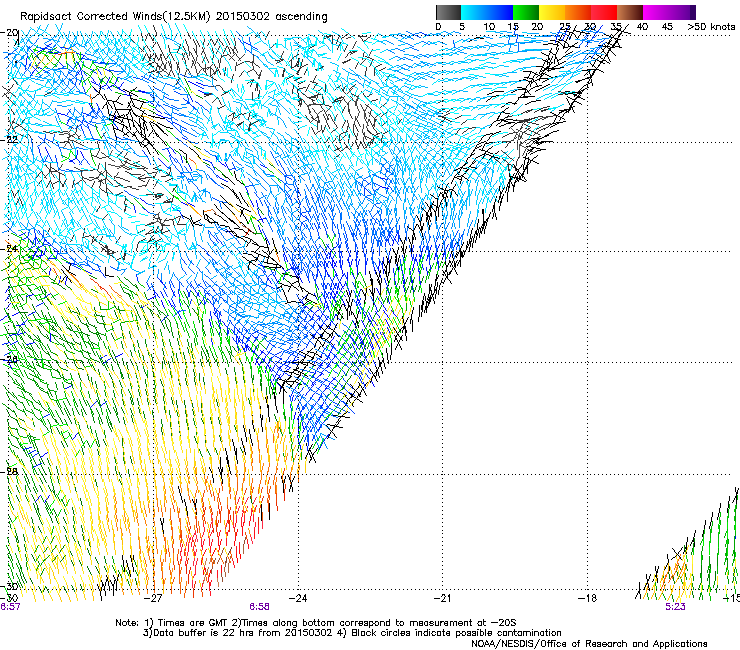Click the red 30-35 knots legend swatch
This screenshot has height=650, width=740.
tap(604, 12)
